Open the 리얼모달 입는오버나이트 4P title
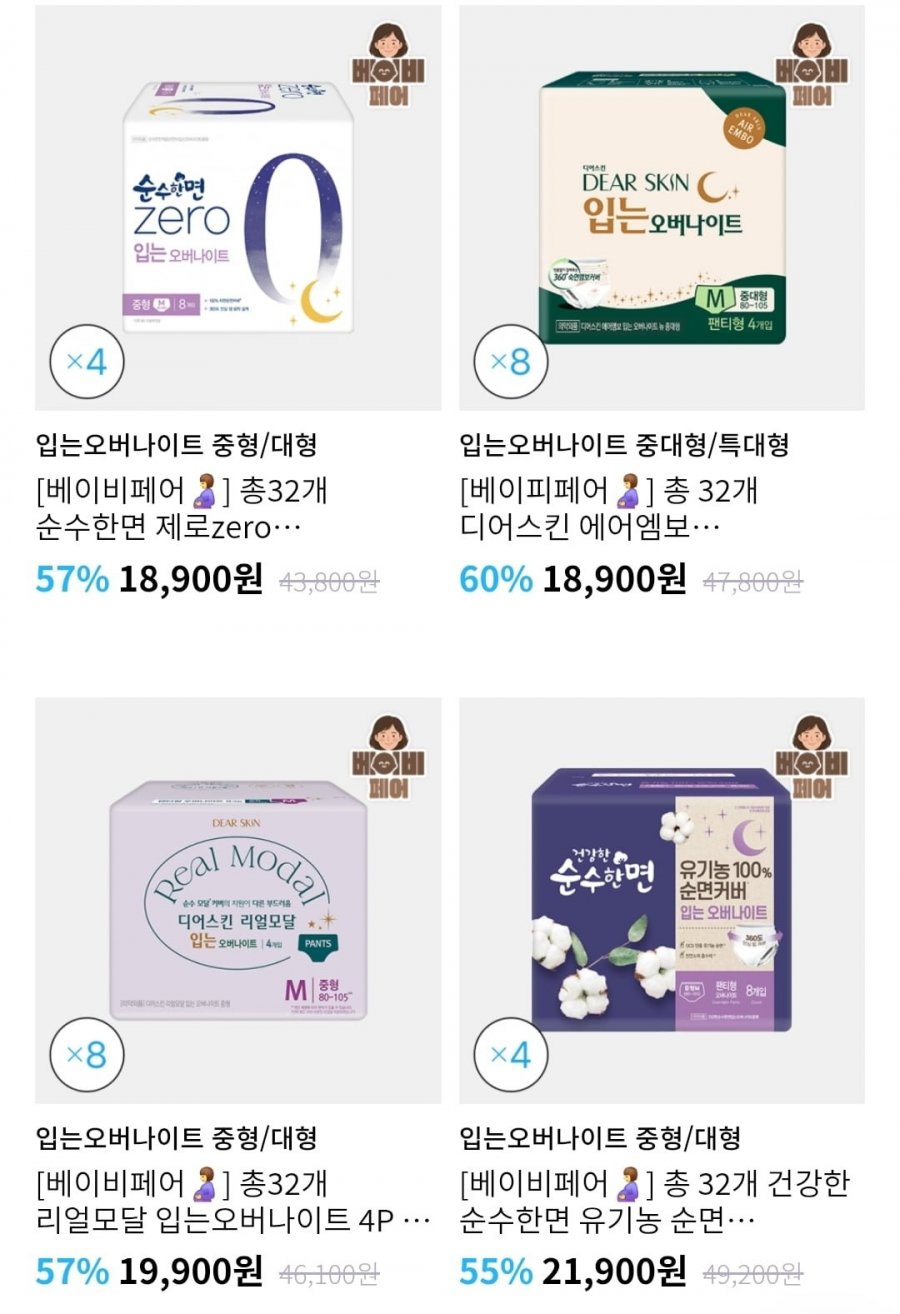Viewport: 900px width, 1314px height. coord(233,1202)
